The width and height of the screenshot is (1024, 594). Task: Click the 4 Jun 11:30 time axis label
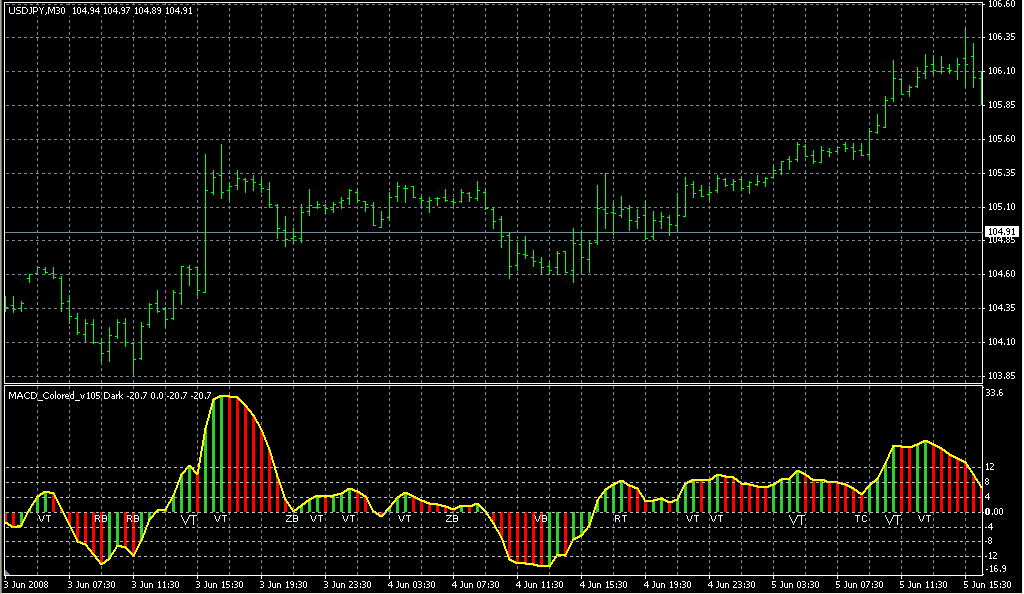tap(541, 584)
